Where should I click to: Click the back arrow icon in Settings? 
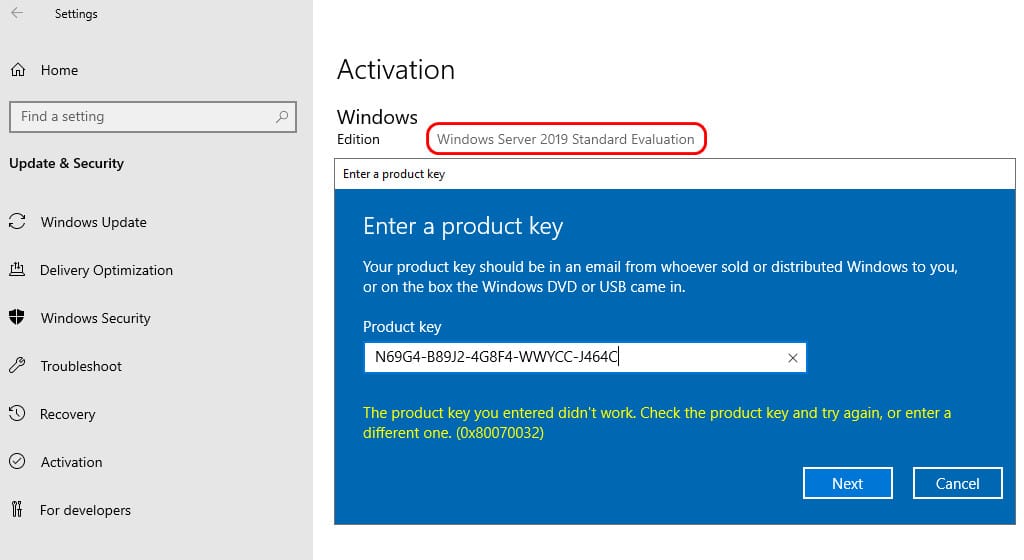pyautogui.click(x=17, y=13)
